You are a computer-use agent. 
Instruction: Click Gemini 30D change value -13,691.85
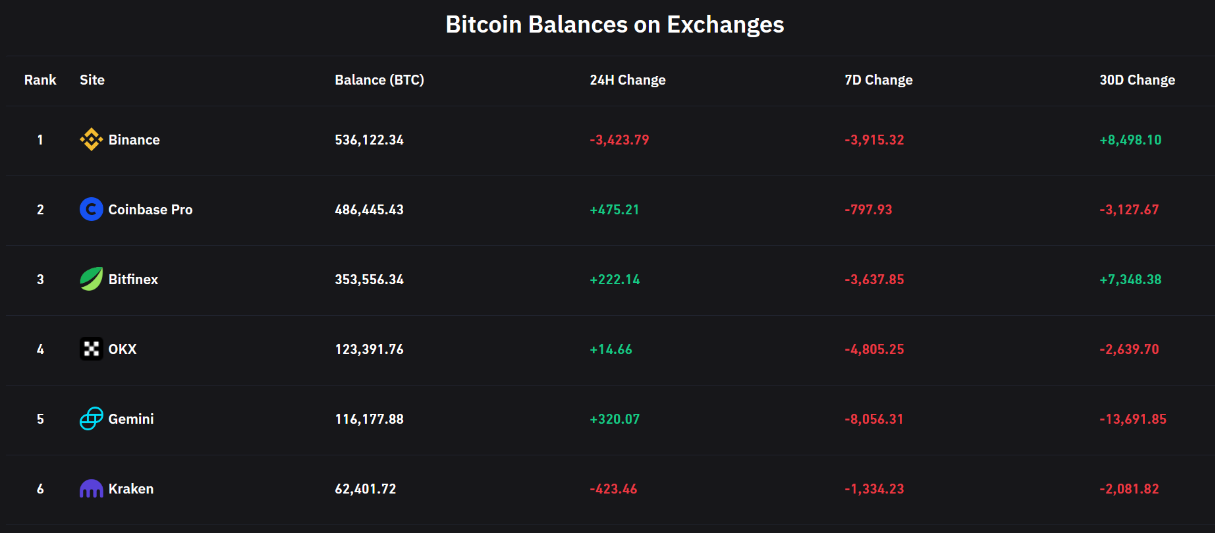pos(1133,419)
